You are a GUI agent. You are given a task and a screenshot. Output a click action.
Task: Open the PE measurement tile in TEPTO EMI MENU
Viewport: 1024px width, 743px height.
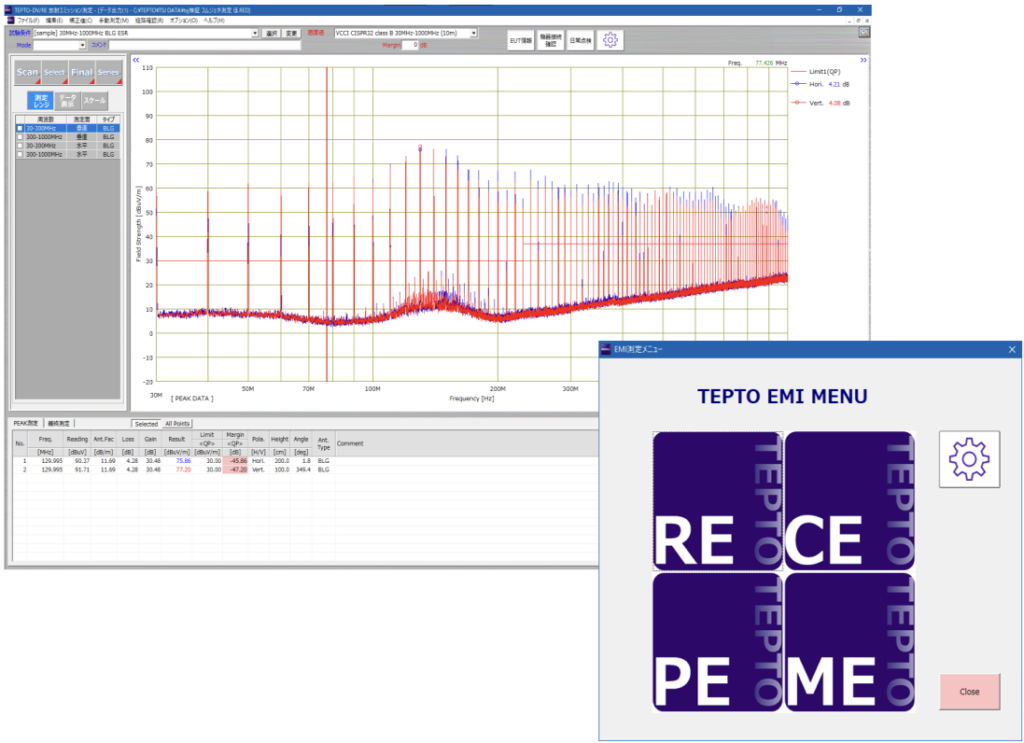tap(718, 642)
